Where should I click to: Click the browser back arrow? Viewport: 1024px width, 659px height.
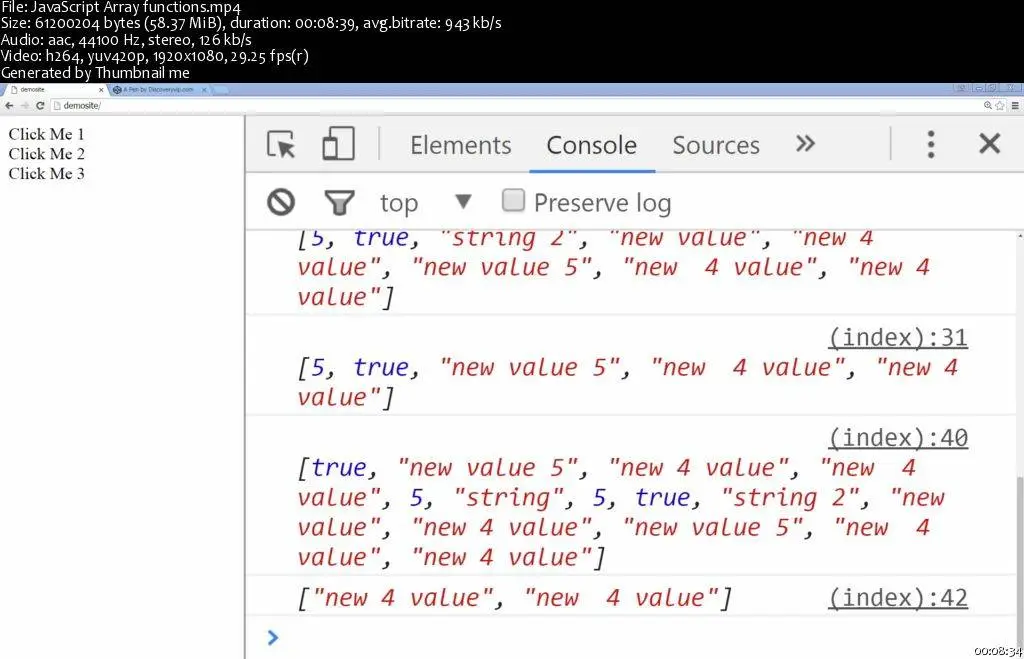(9, 105)
